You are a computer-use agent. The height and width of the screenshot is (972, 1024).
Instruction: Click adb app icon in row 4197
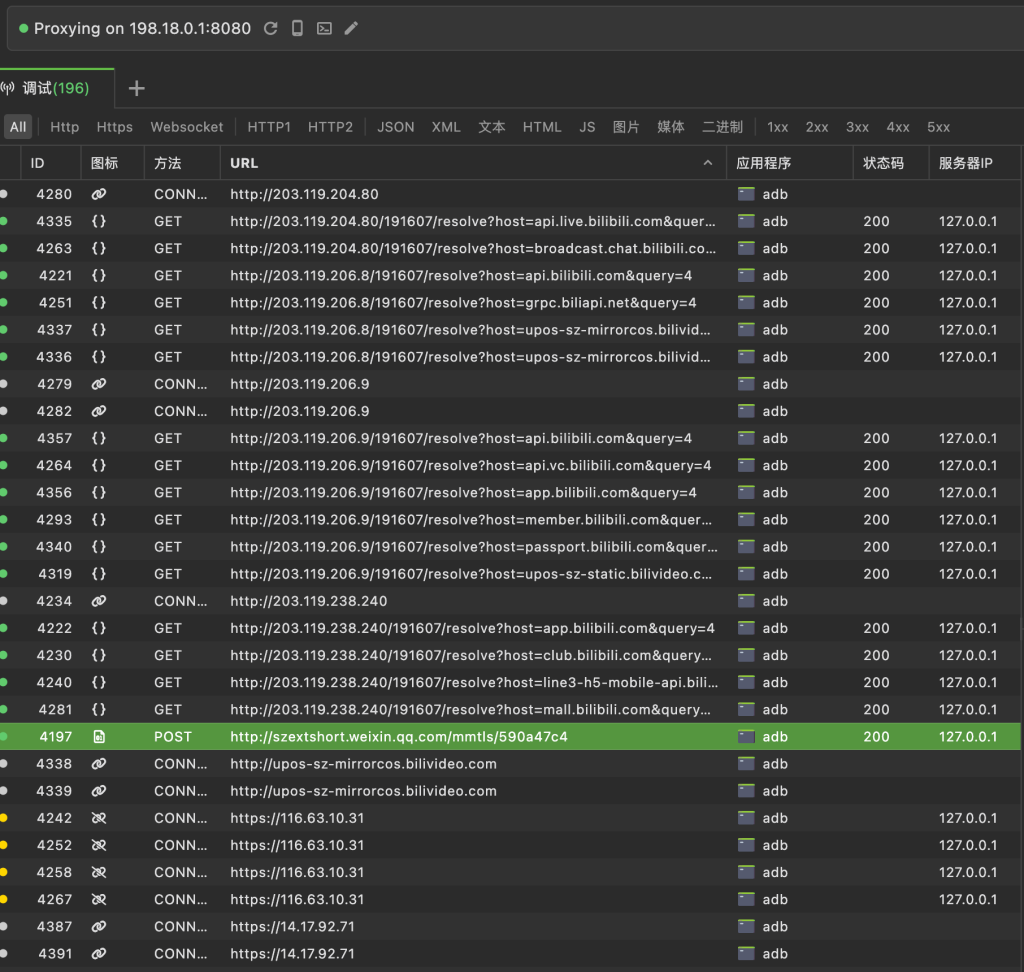tap(746, 737)
